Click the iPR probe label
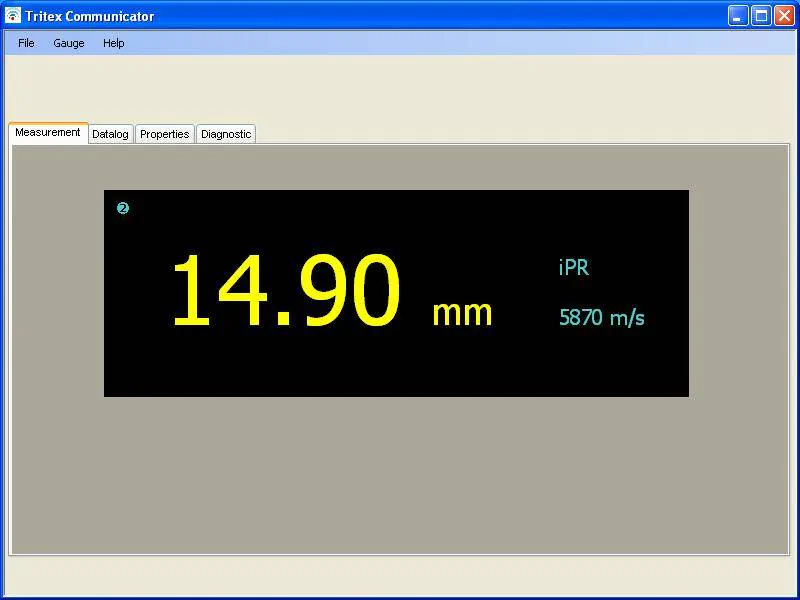 click(x=574, y=267)
